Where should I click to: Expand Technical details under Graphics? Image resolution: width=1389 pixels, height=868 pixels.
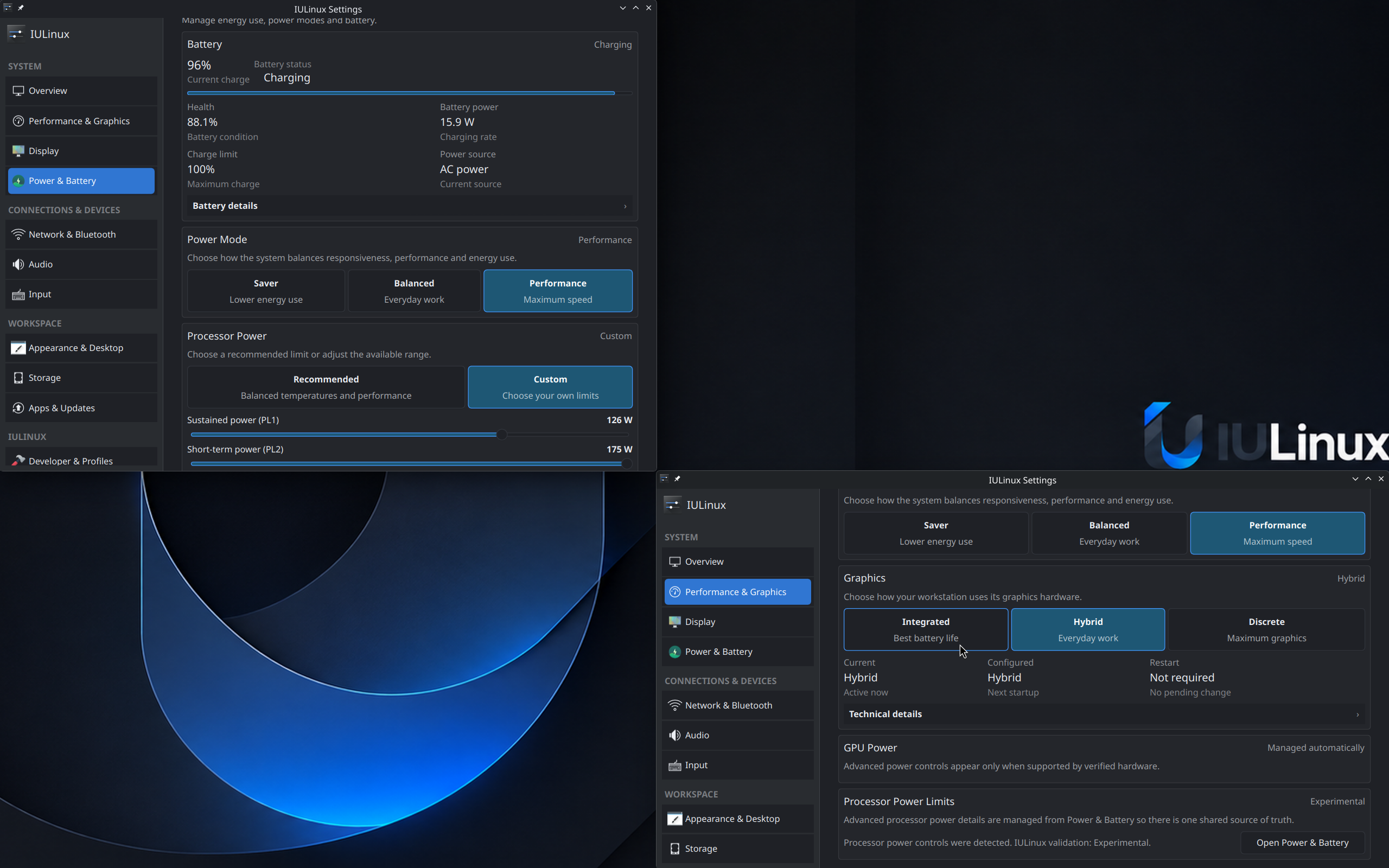1104,713
